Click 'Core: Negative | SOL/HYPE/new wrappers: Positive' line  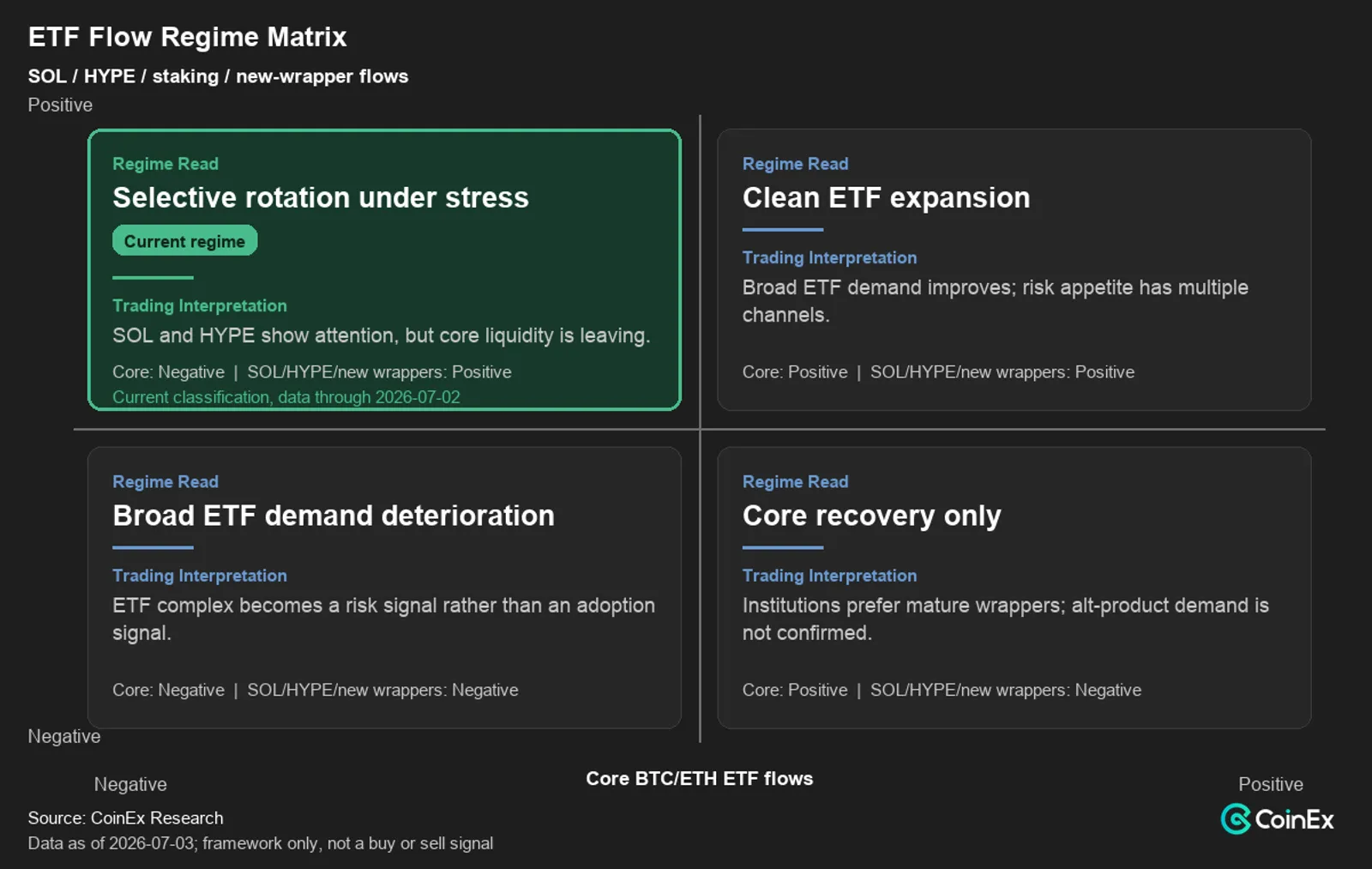[312, 372]
